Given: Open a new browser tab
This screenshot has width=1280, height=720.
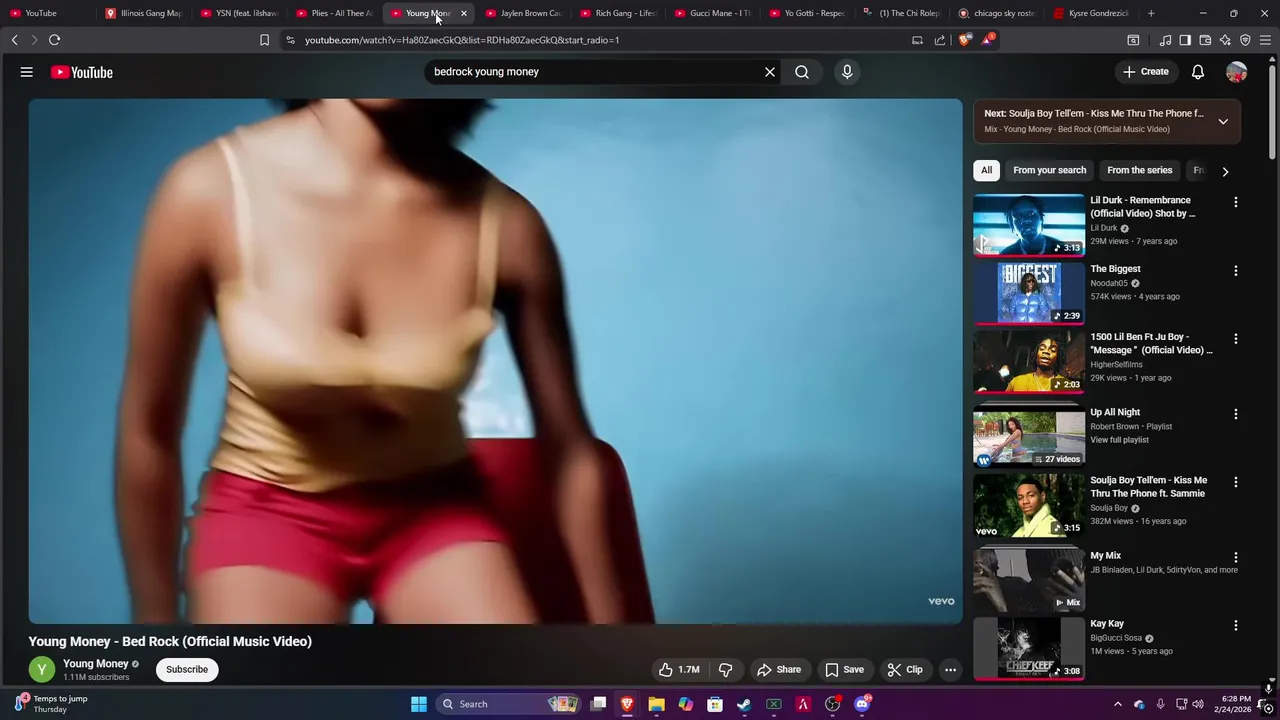Looking at the screenshot, I should pos(1151,13).
